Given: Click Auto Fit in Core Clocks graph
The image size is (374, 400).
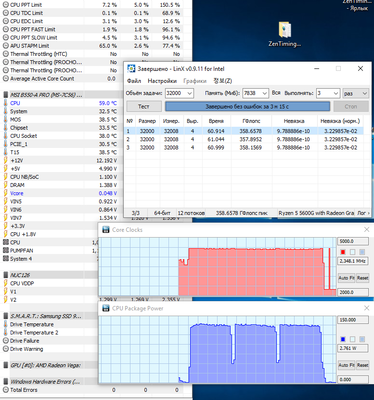Looking at the screenshot, I should point(346,278).
